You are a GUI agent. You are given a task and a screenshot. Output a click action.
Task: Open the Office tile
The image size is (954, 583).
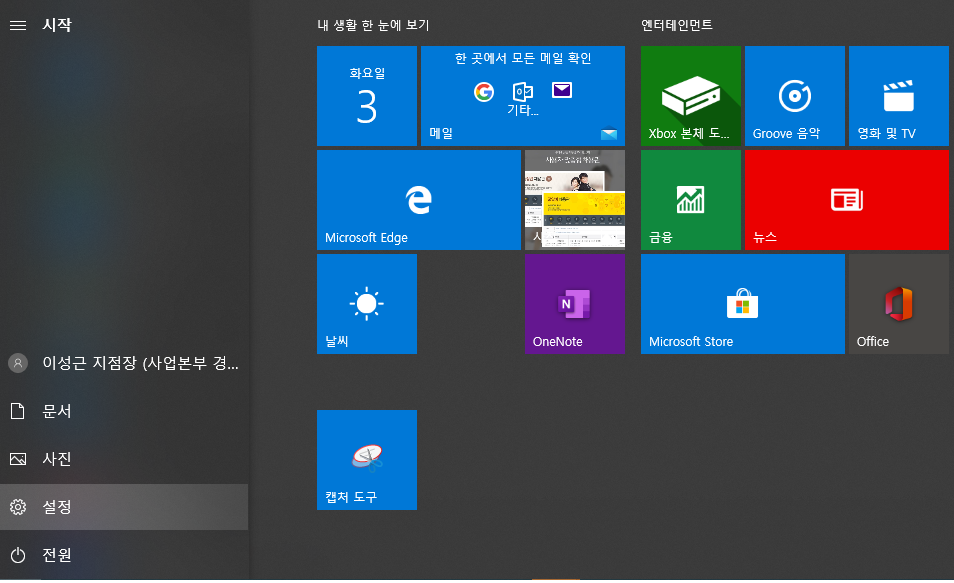[899, 304]
